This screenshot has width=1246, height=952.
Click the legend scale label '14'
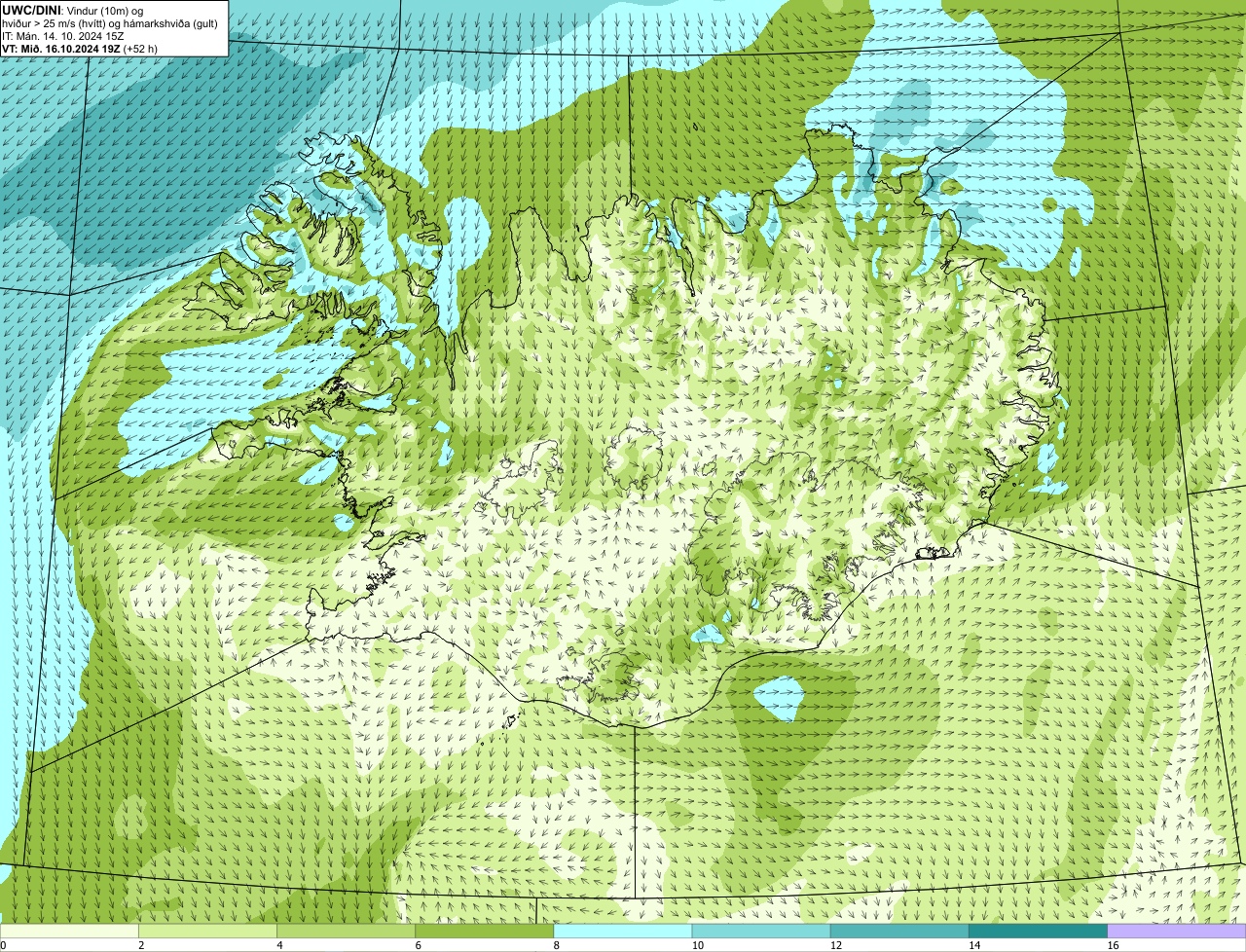coord(974,945)
